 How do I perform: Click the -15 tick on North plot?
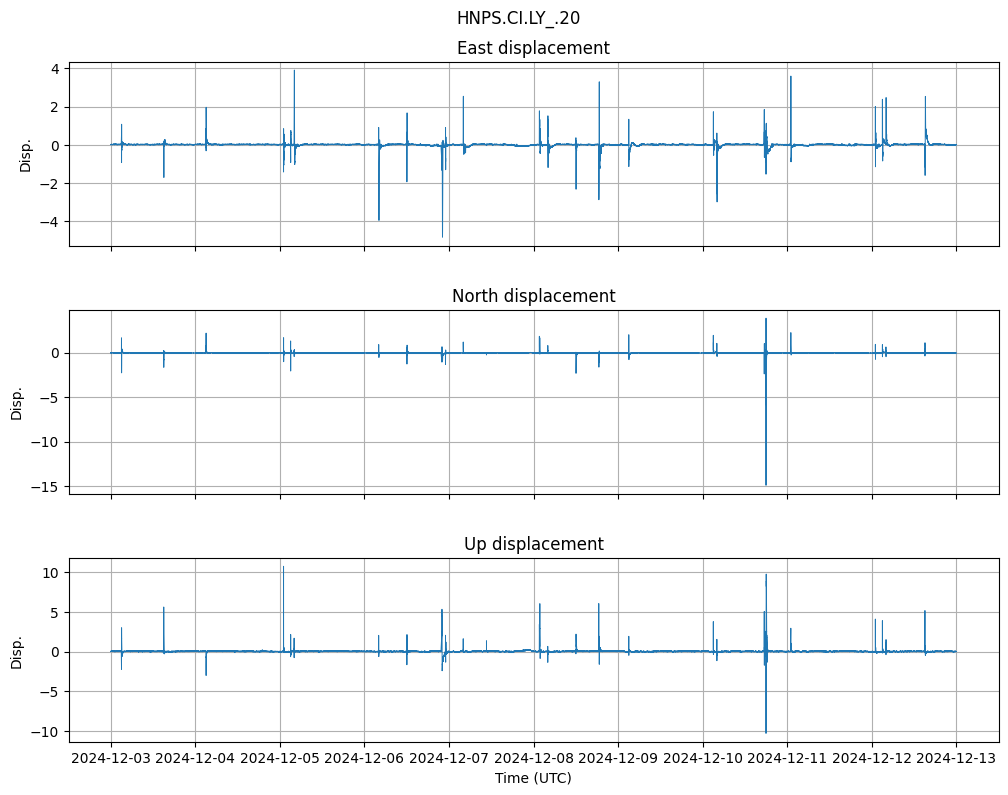click(x=48, y=487)
